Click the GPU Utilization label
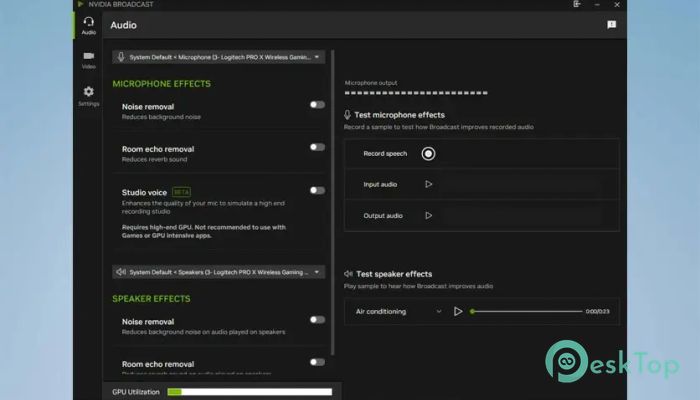Viewport: 700px width, 400px height. [136, 392]
